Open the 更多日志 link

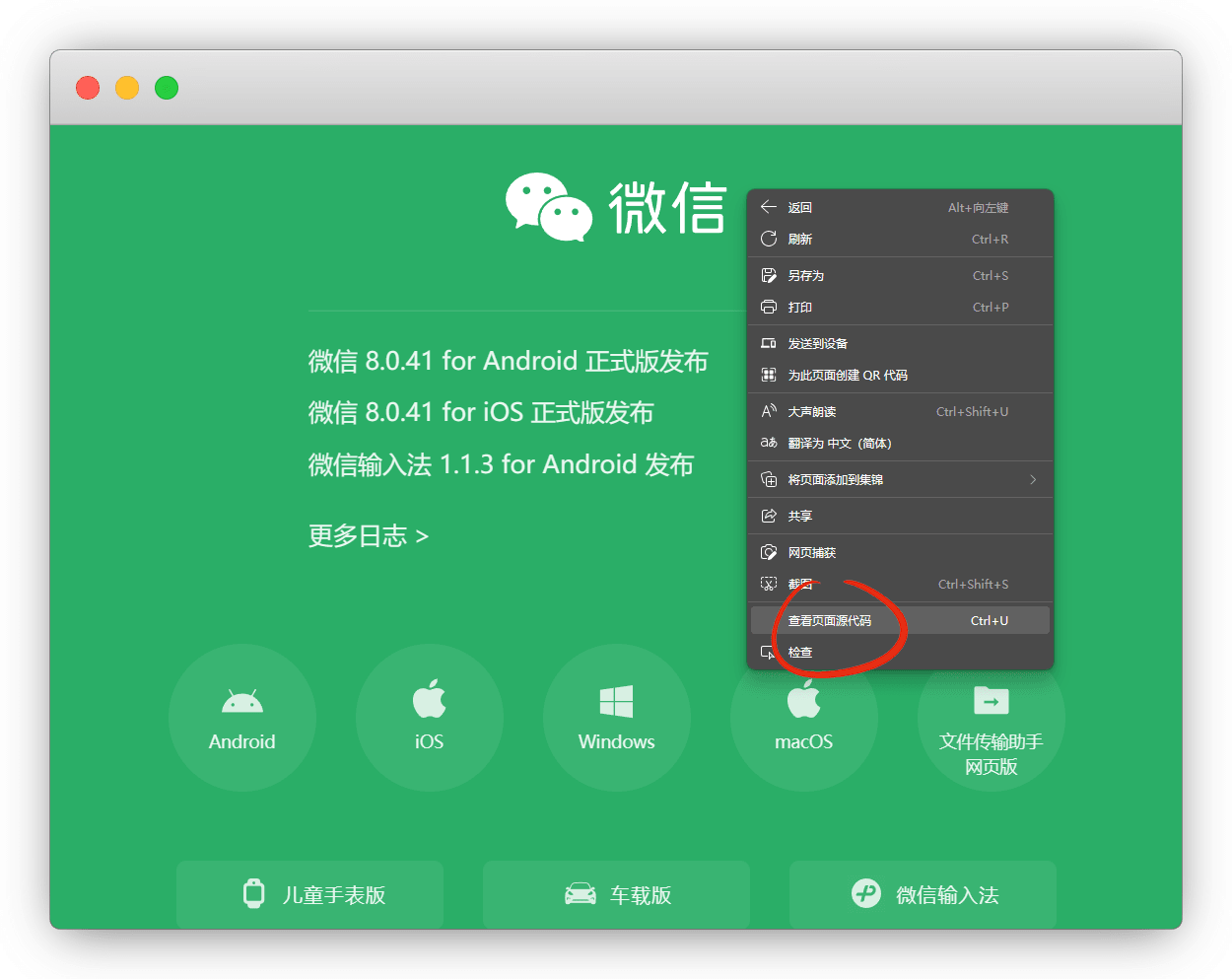pyautogui.click(x=368, y=536)
